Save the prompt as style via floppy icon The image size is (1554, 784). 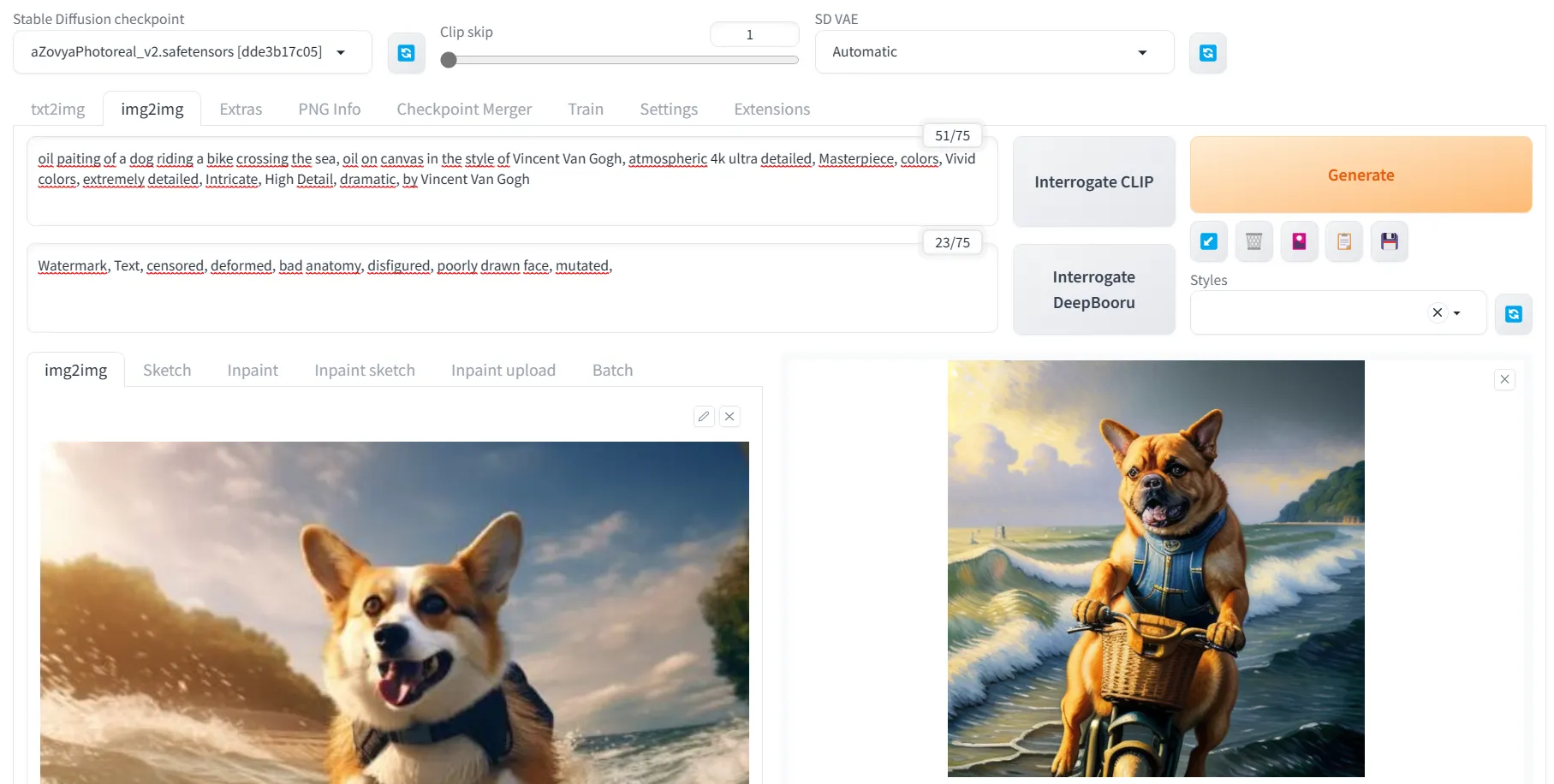[x=1389, y=241]
